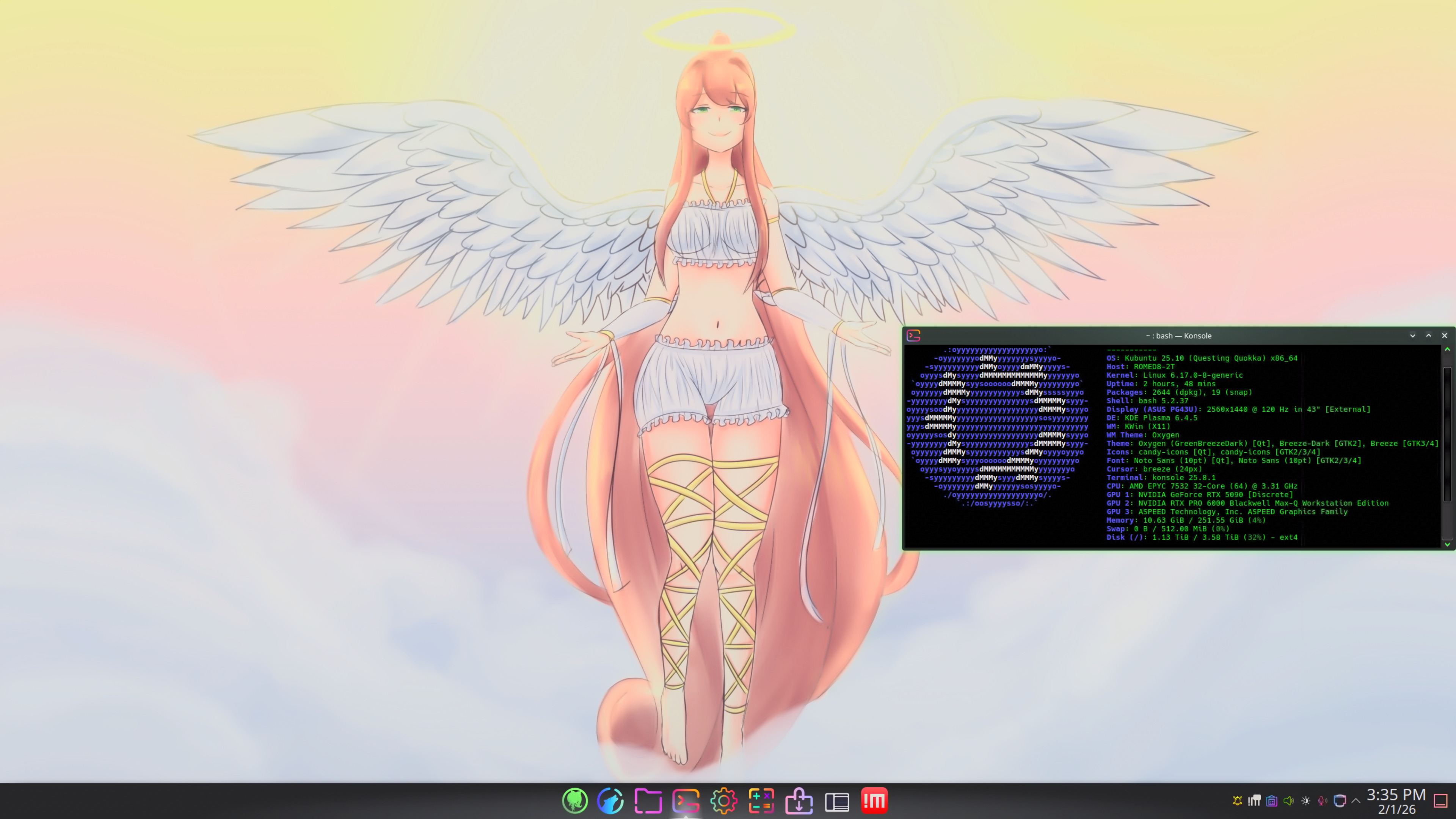
Task: Click the Konsole scrollbar down arrow
Action: (1447, 544)
